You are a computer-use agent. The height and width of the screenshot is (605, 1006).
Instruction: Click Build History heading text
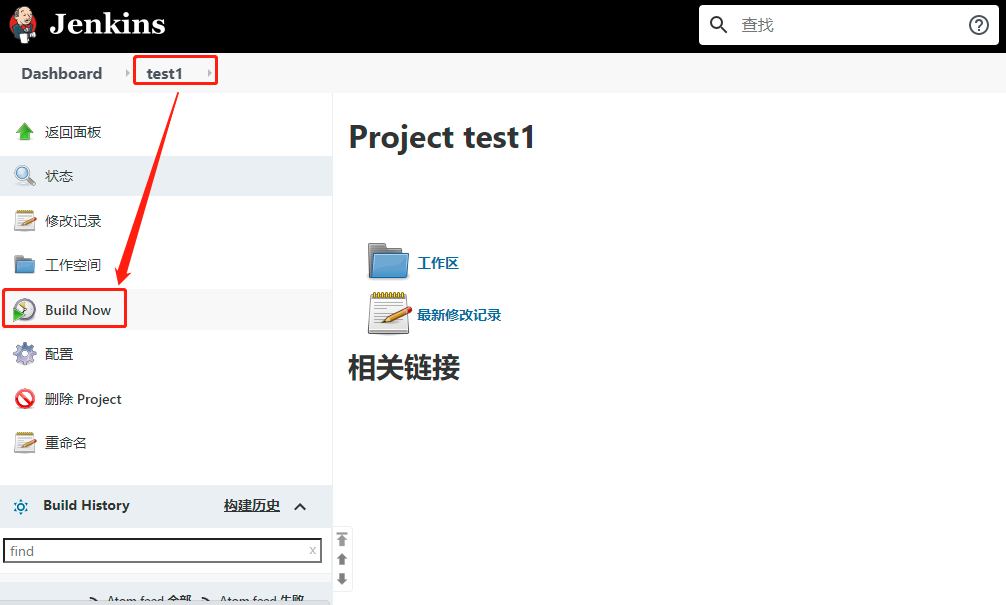[x=87, y=506]
